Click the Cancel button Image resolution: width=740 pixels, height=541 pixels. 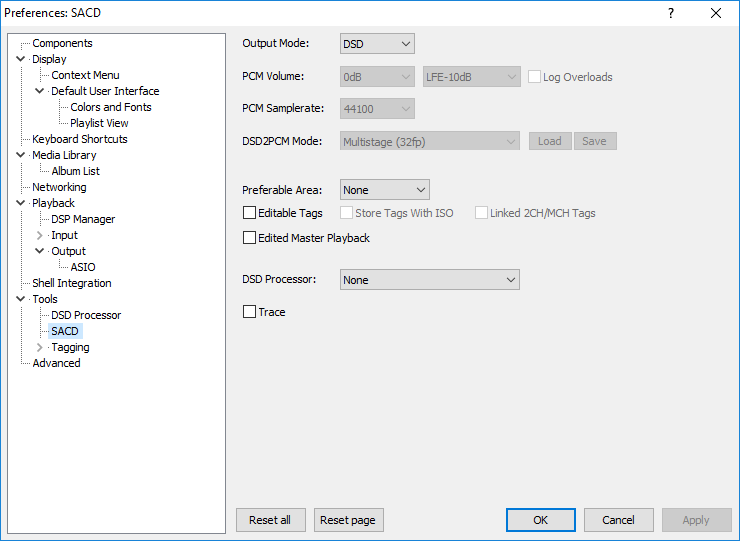click(619, 520)
